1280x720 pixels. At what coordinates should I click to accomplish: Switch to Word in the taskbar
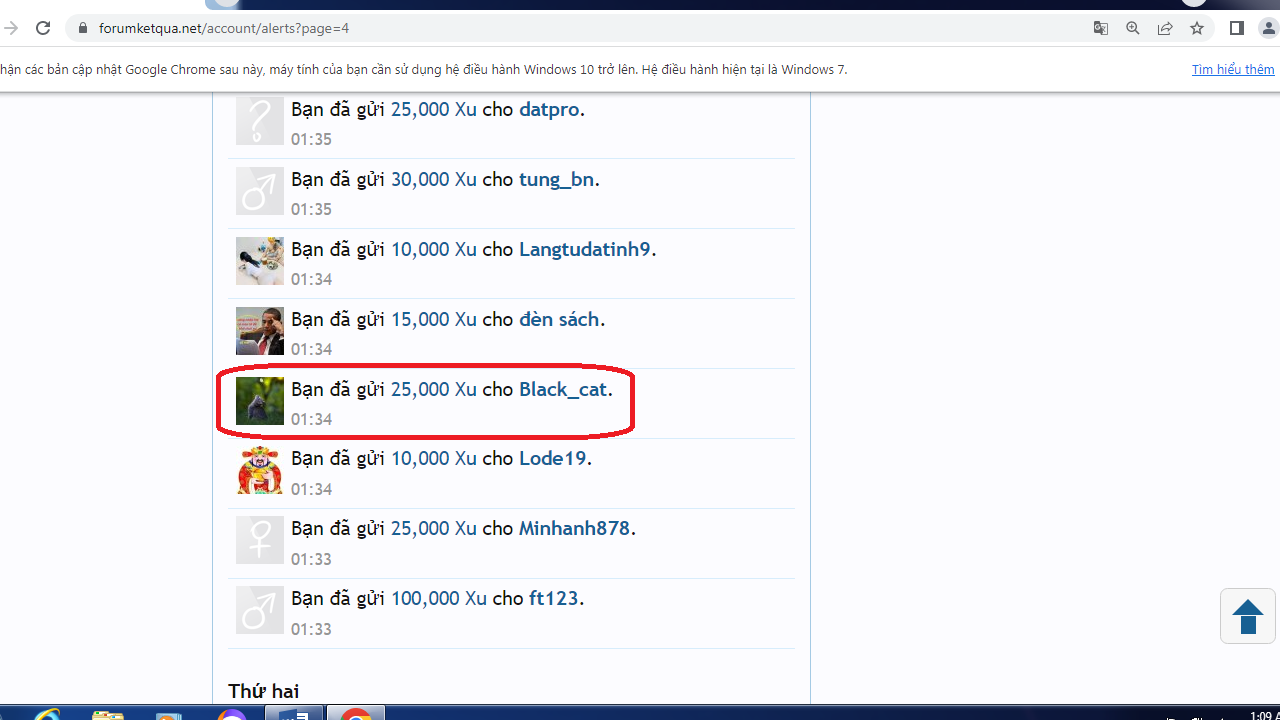point(293,714)
